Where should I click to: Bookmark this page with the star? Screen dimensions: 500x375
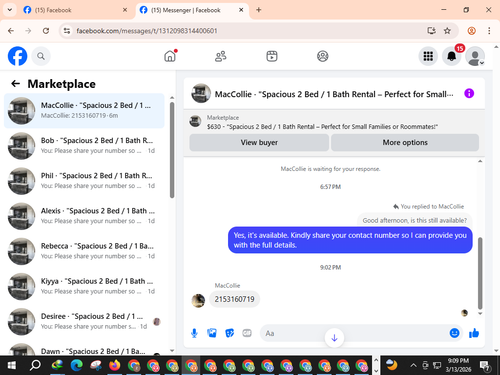tap(447, 31)
